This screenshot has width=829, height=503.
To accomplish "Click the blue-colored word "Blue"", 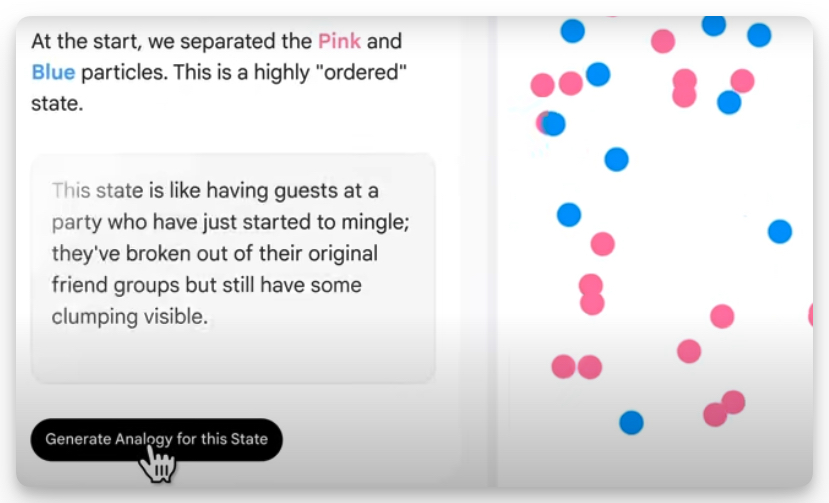I will tap(53, 72).
